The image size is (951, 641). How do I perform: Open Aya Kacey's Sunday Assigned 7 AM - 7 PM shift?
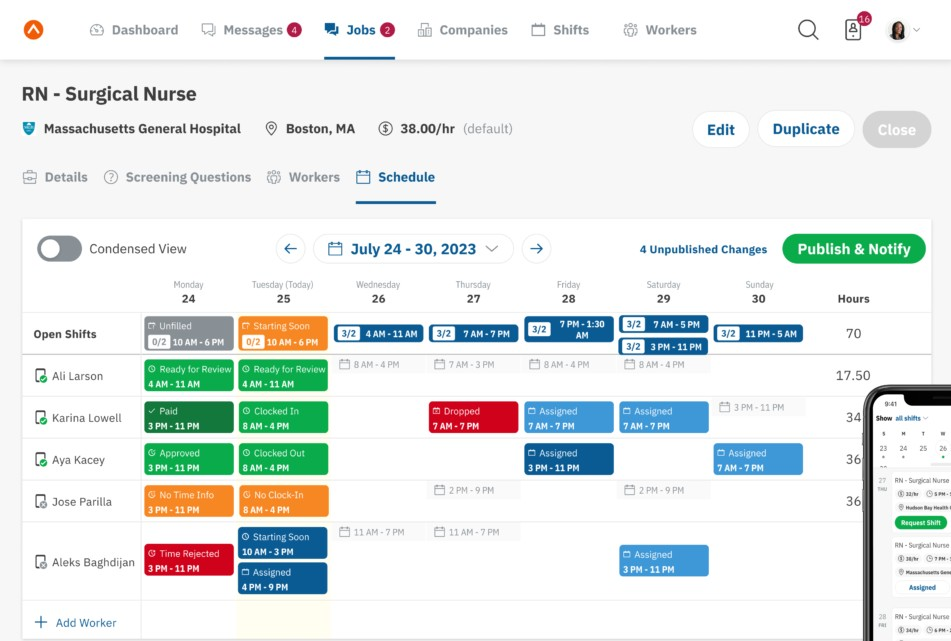(759, 460)
